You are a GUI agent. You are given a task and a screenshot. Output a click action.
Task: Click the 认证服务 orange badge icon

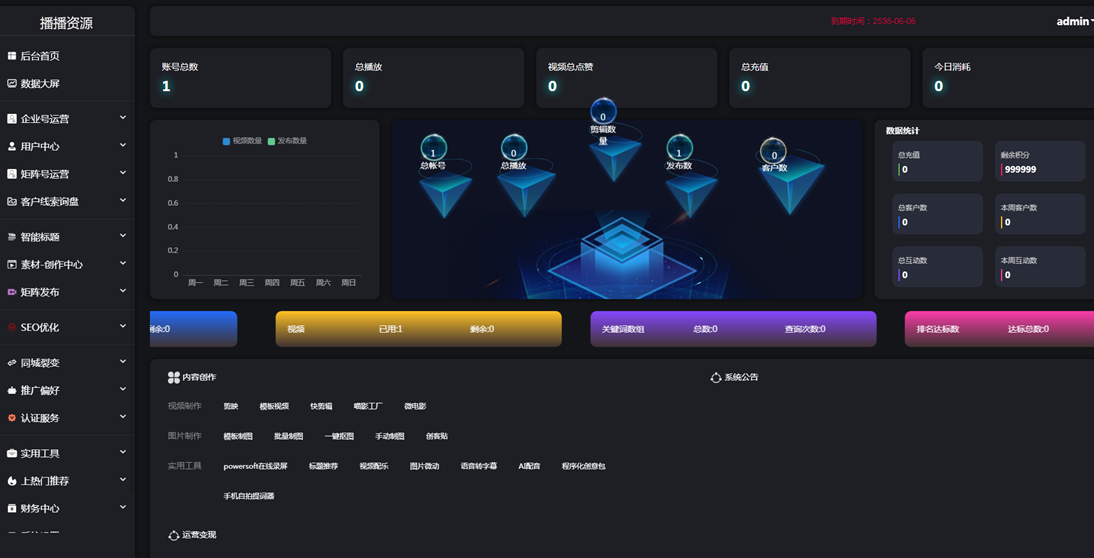coord(12,418)
